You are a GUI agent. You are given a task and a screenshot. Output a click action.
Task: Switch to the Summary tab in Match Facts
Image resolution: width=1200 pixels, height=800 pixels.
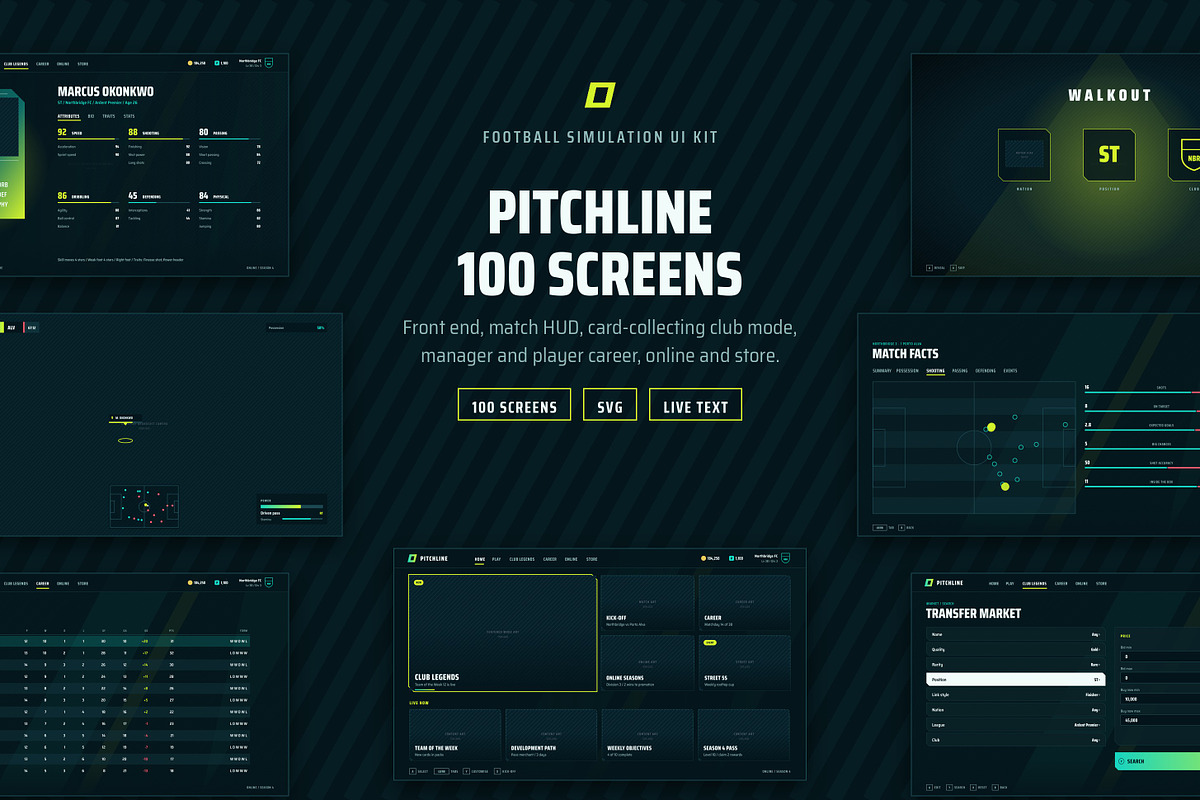coord(882,371)
